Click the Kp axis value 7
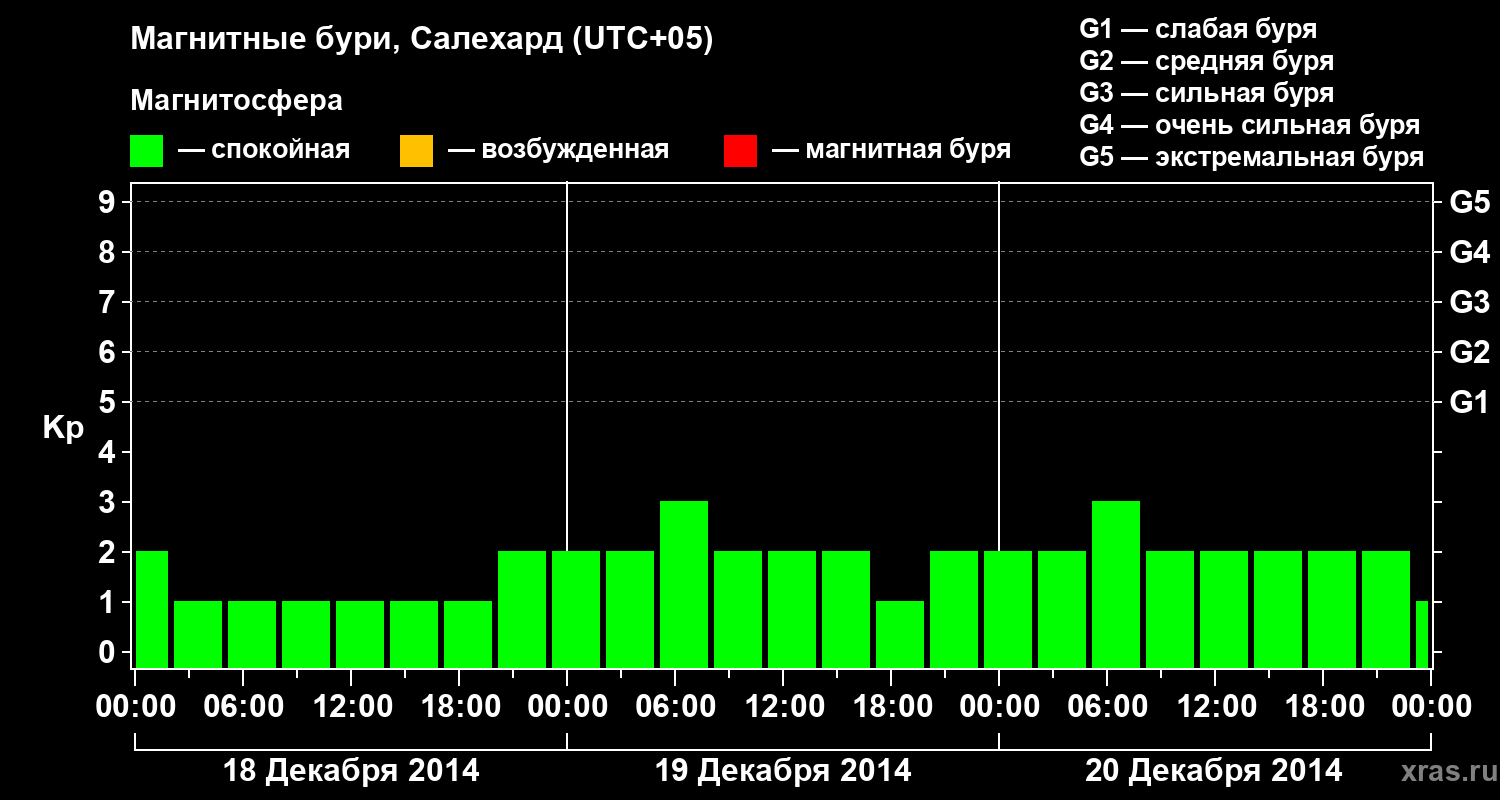 [x=109, y=302]
